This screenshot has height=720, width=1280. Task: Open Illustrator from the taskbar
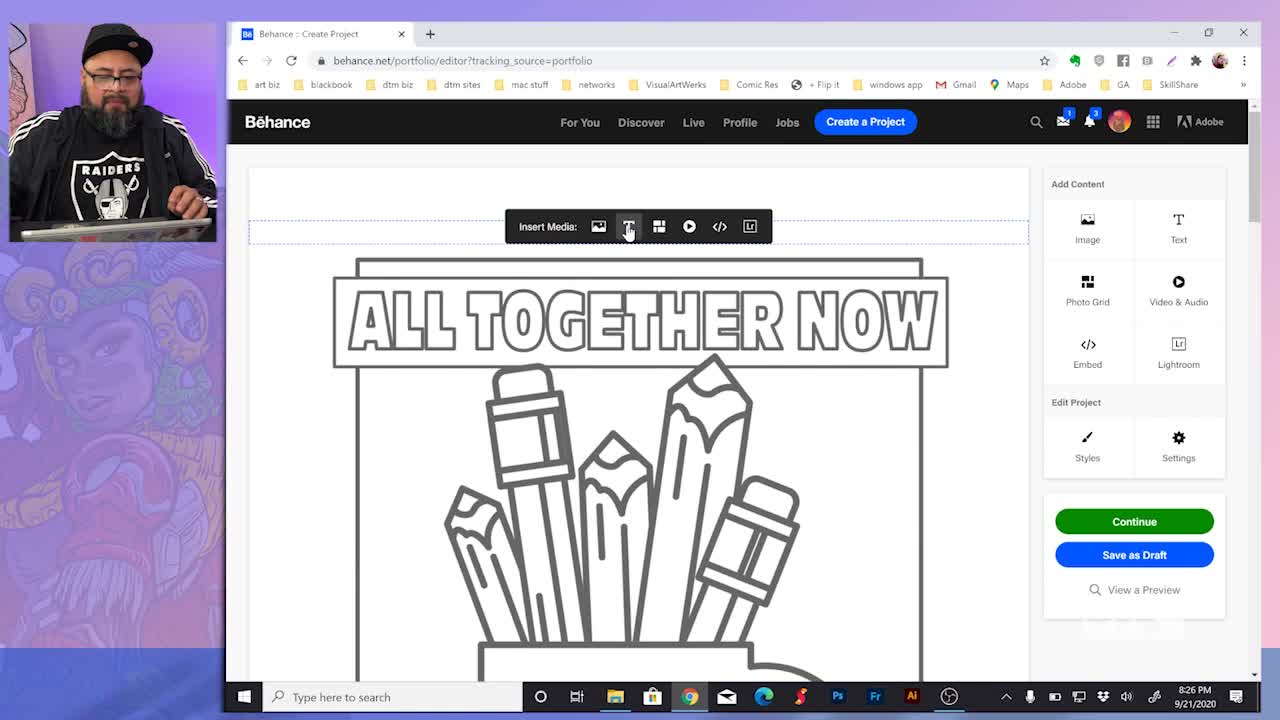click(911, 697)
